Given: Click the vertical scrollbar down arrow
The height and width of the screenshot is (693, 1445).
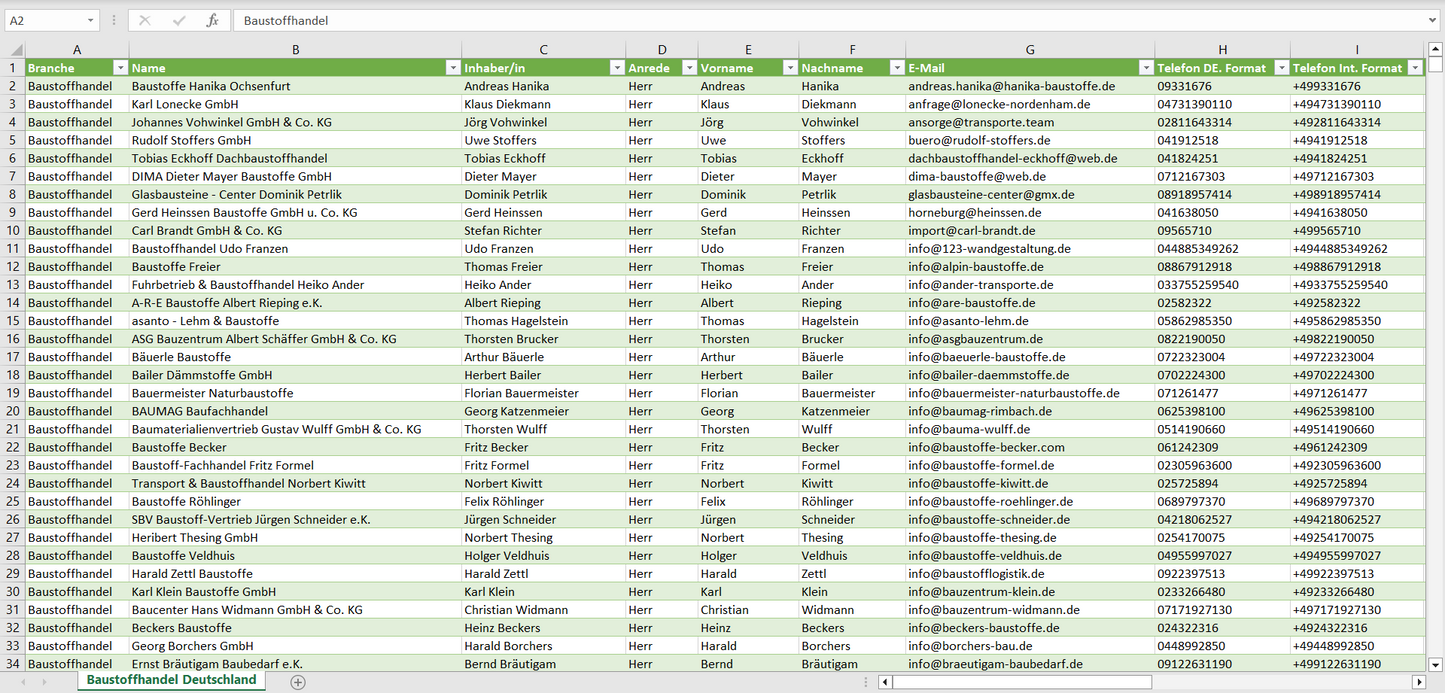Looking at the screenshot, I should pyautogui.click(x=1435, y=663).
